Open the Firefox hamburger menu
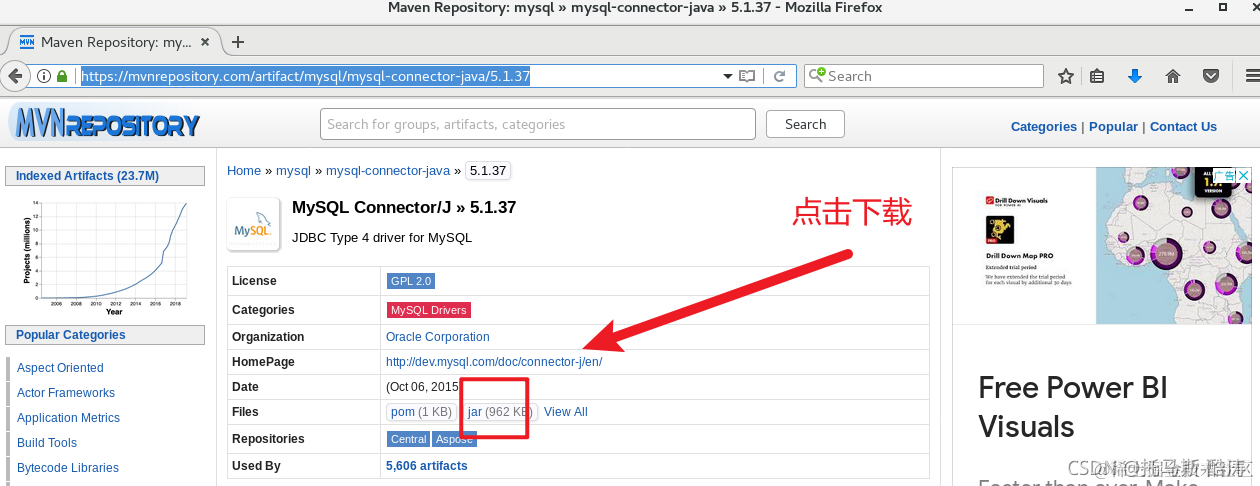The width and height of the screenshot is (1260, 486). point(1251,76)
